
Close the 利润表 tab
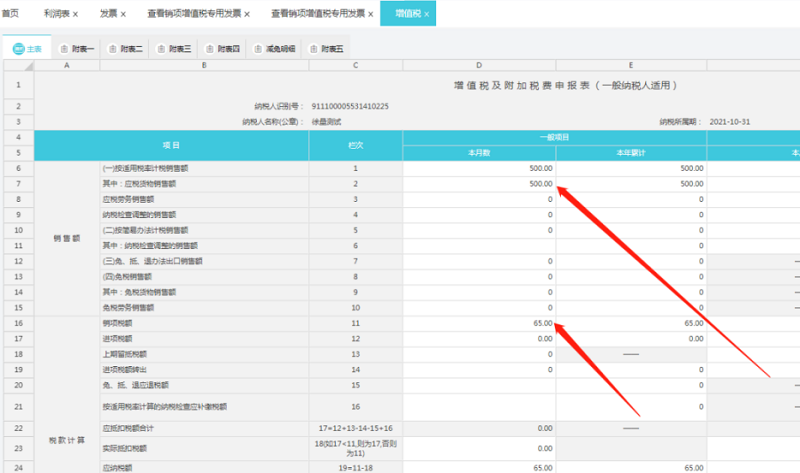(x=76, y=14)
